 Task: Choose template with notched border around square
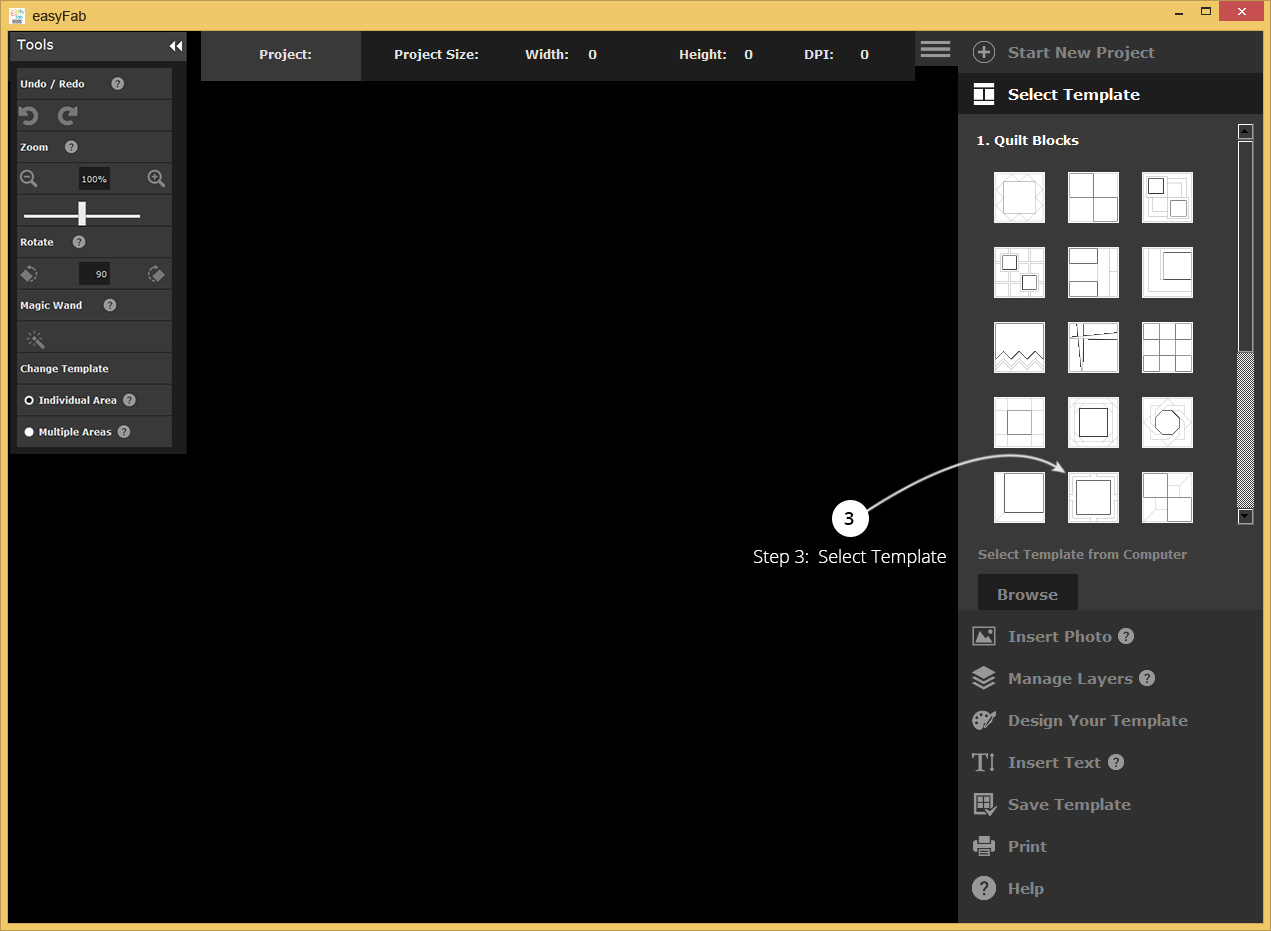tap(1093, 497)
